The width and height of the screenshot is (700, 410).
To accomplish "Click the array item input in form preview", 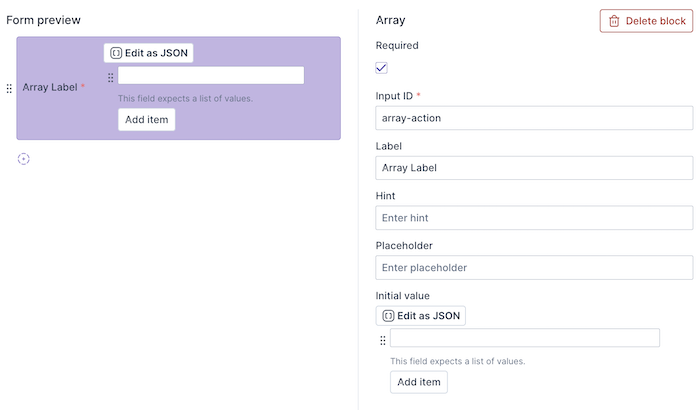I will (211, 76).
